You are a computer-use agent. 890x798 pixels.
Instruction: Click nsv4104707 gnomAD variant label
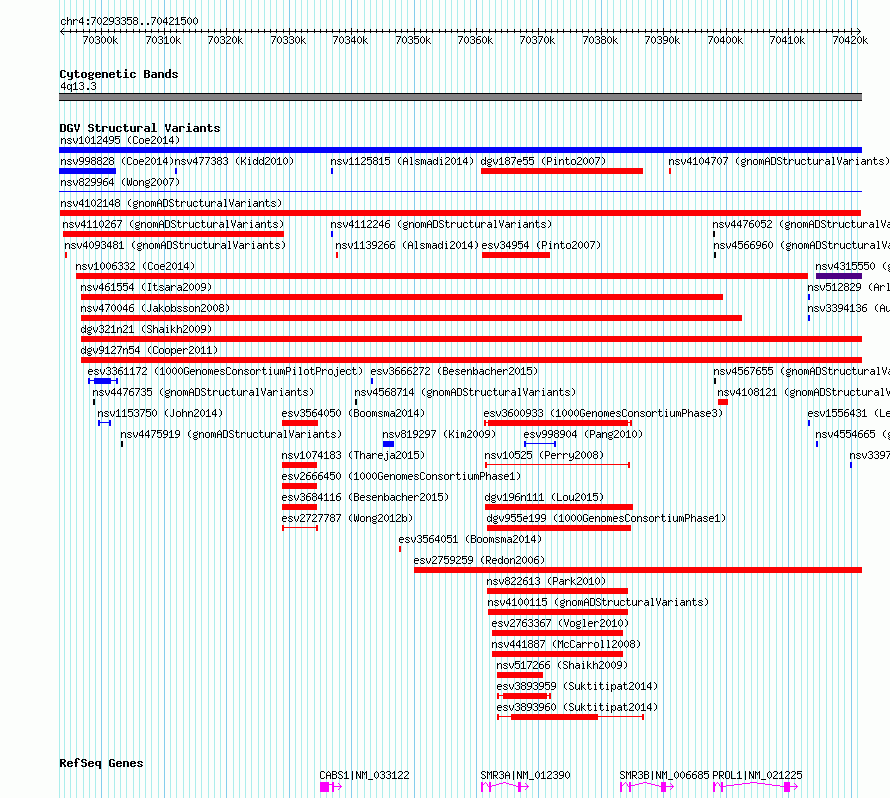coord(779,161)
